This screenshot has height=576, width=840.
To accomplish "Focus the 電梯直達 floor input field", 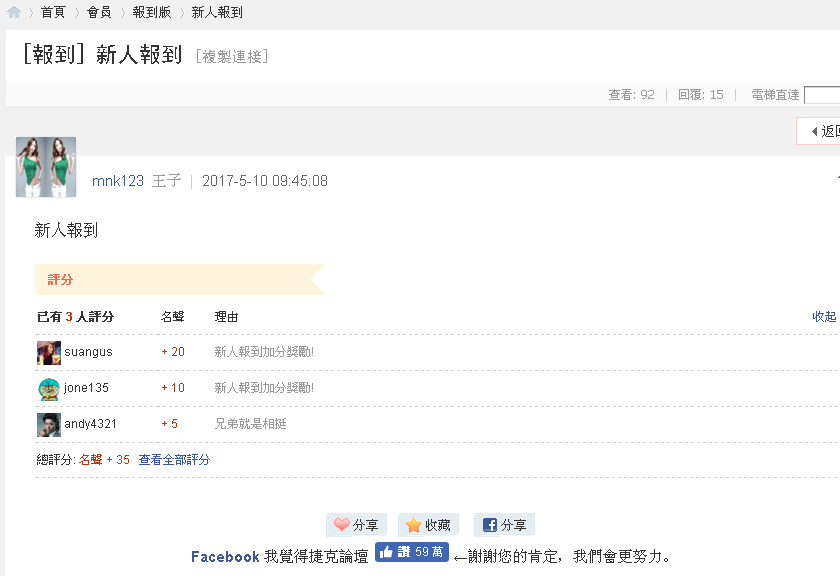I will (822, 95).
